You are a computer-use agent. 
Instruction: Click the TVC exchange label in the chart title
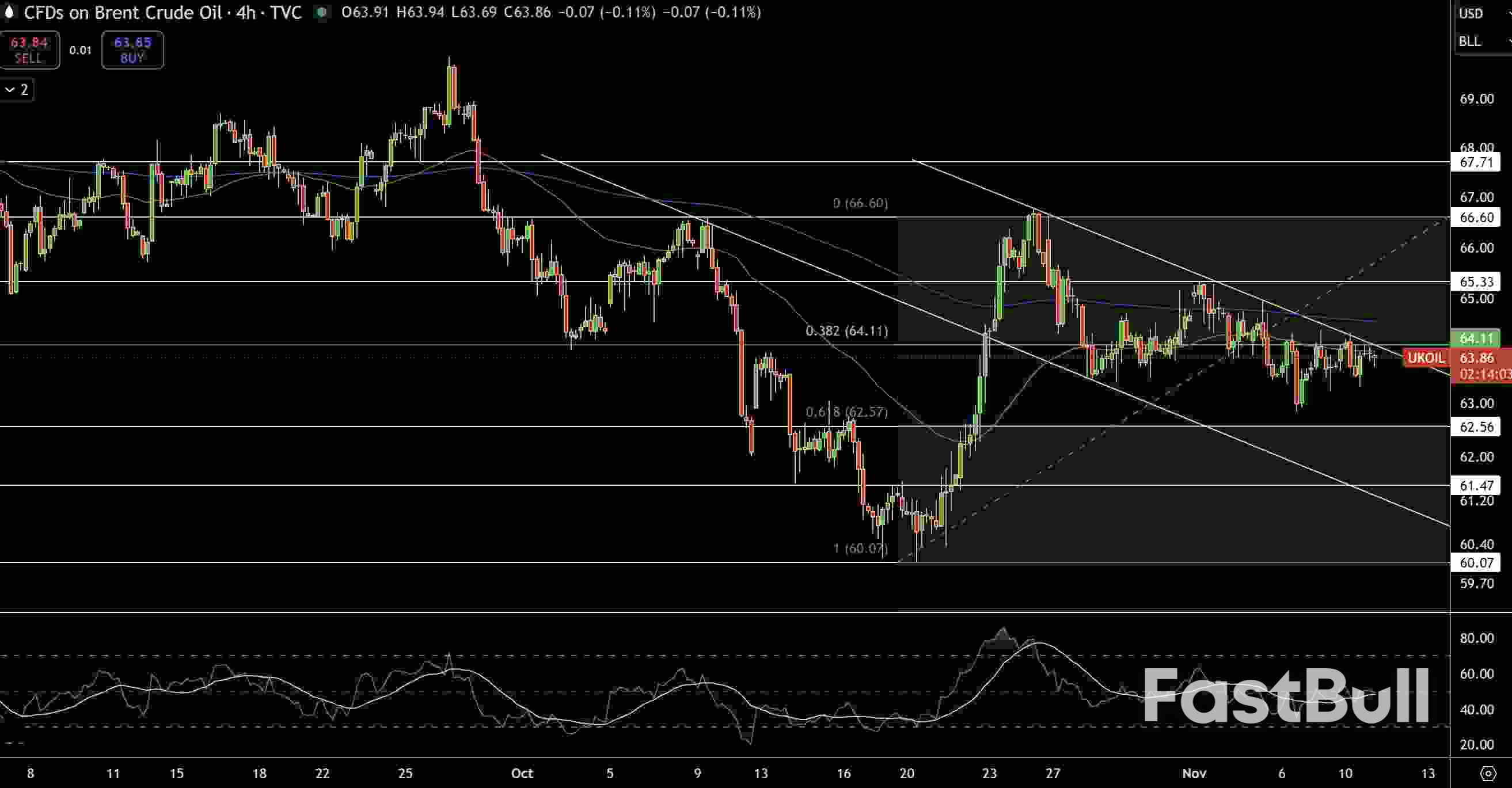pos(288,13)
